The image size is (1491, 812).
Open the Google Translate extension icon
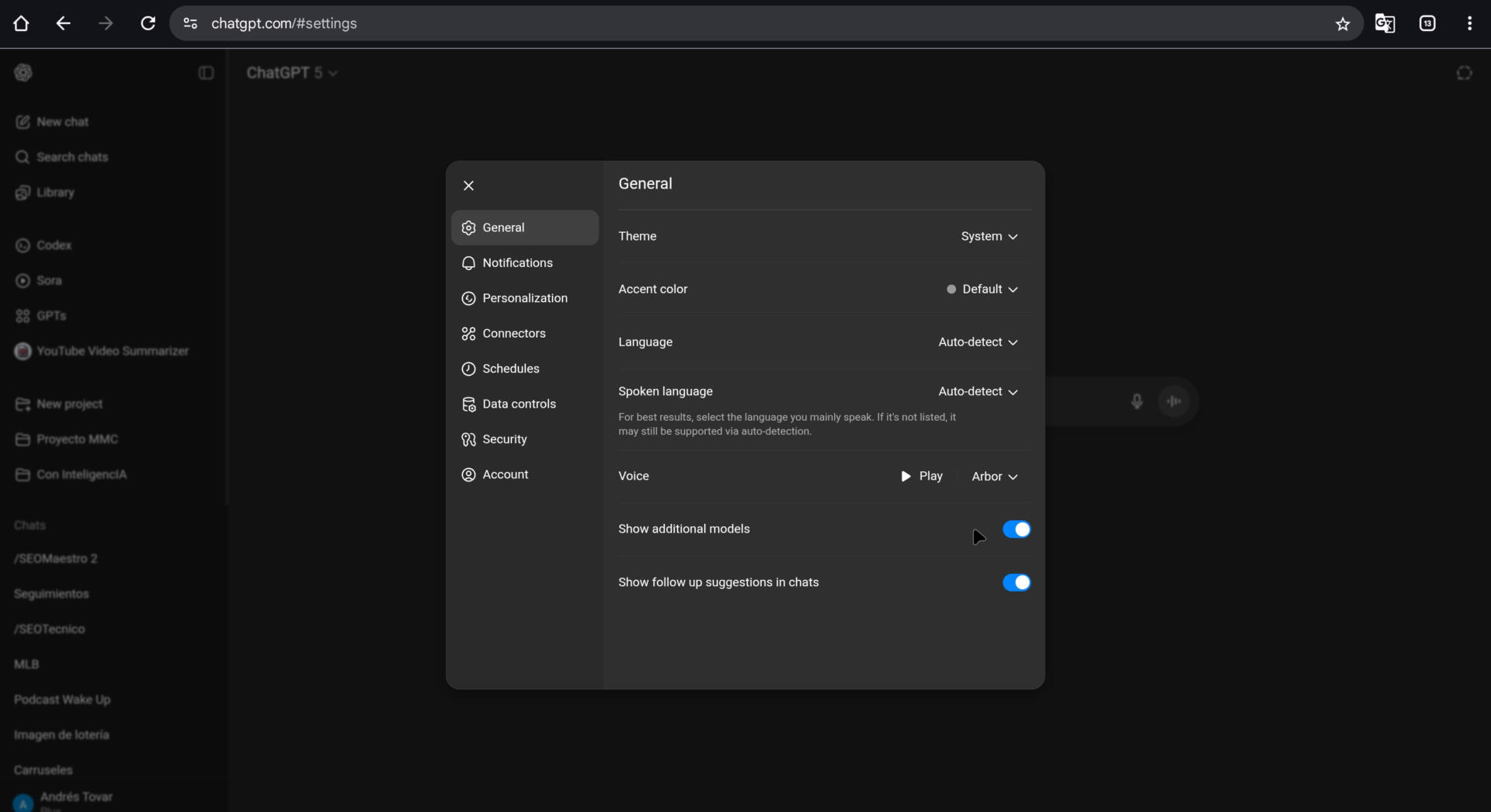1385,23
